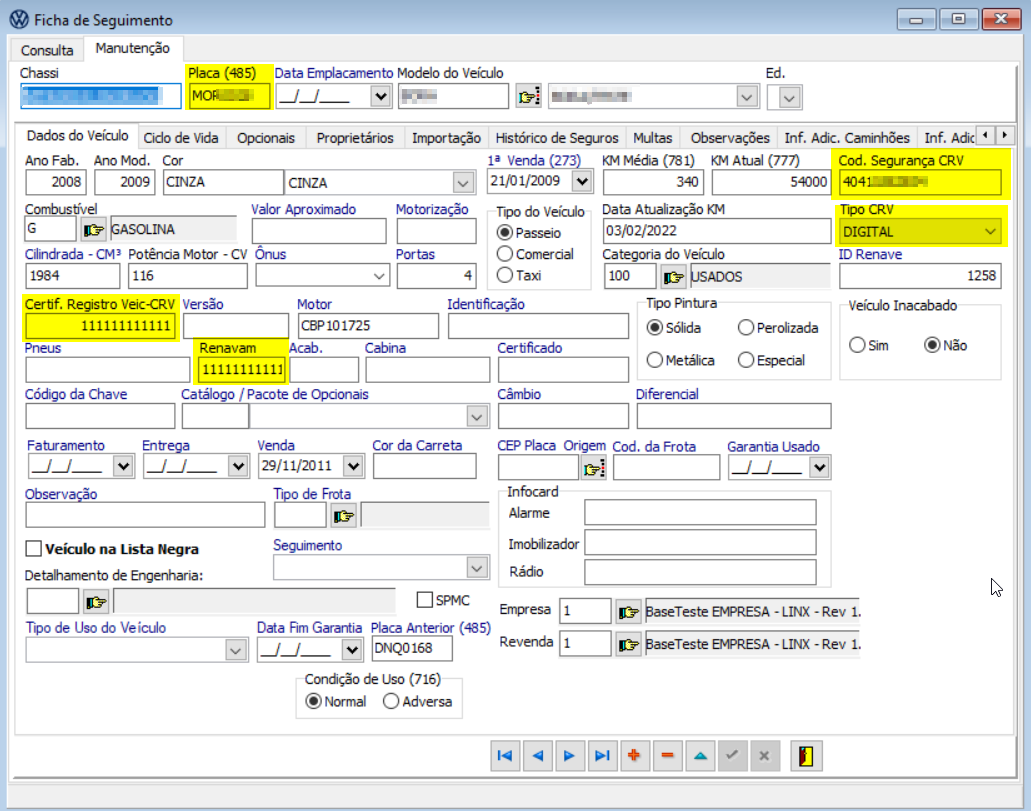Go to previous record arrow
This screenshot has height=811, width=1031.
pos(538,756)
